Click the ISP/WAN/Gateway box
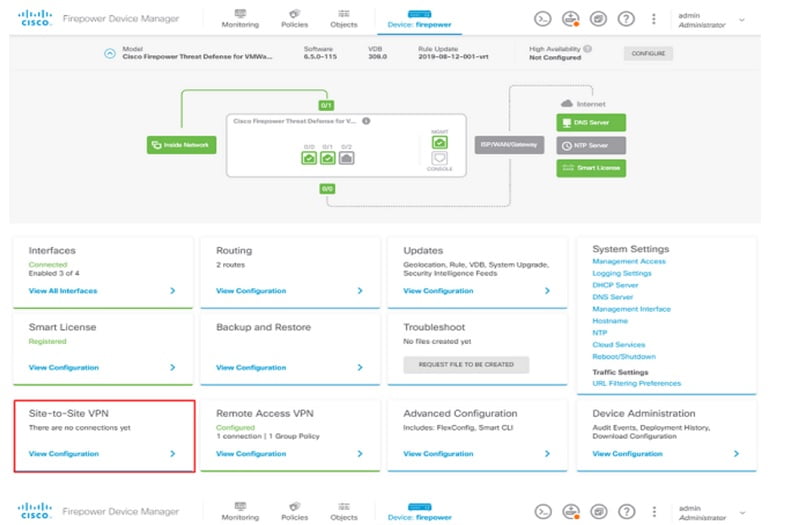The width and height of the screenshot is (800, 525). 509,145
